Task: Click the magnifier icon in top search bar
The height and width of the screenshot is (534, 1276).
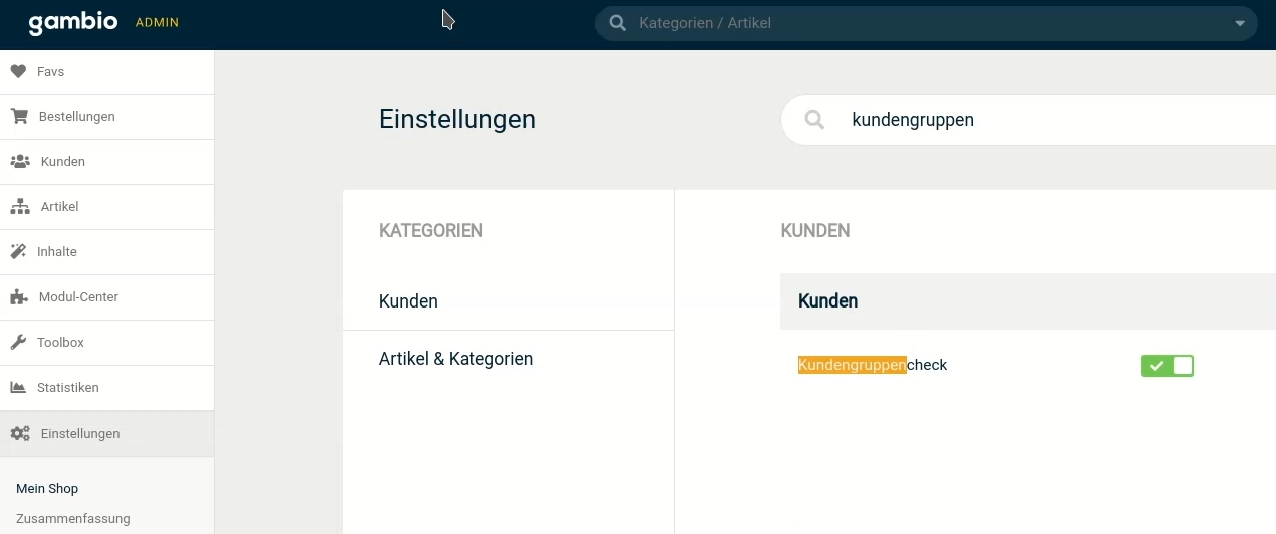Action: (x=618, y=23)
